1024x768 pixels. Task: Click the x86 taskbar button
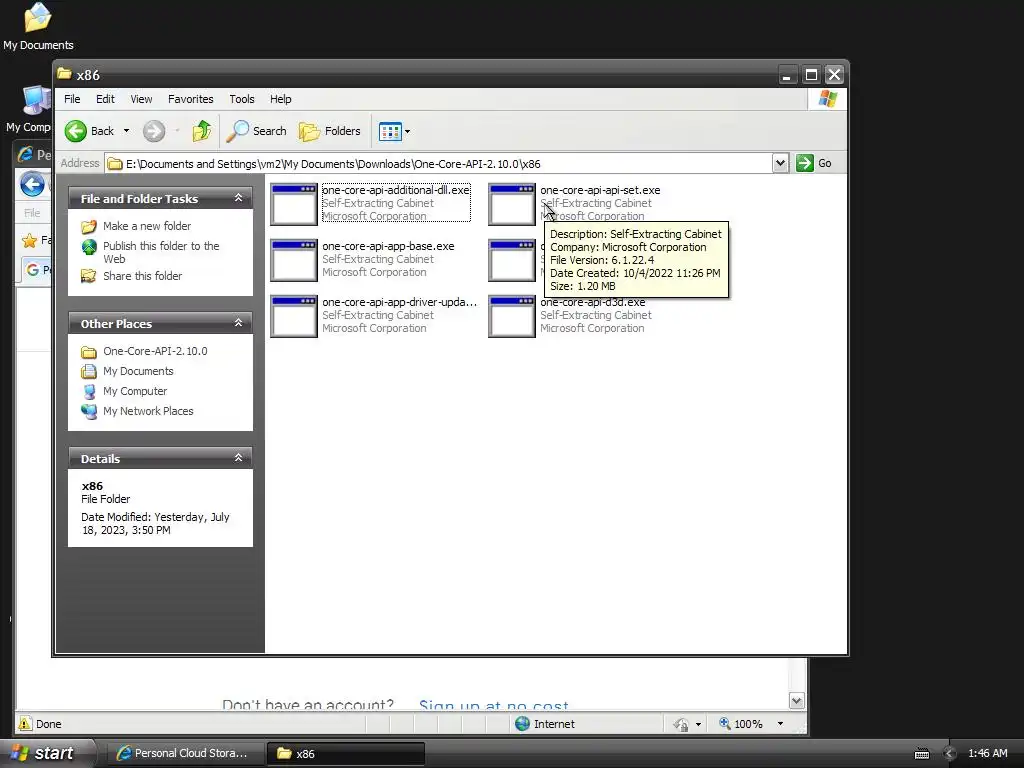click(x=345, y=754)
